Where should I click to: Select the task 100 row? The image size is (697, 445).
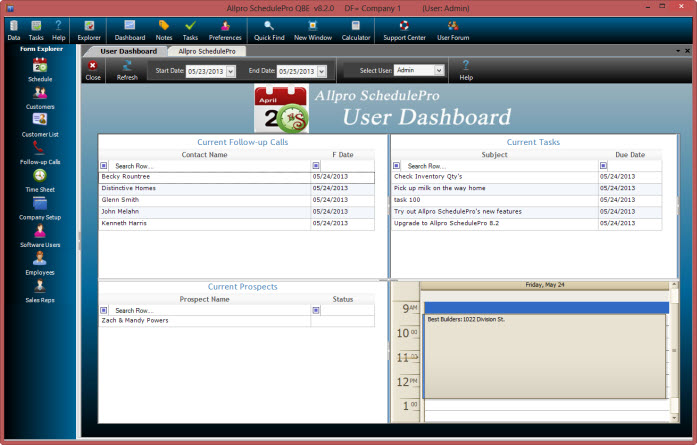[526, 200]
